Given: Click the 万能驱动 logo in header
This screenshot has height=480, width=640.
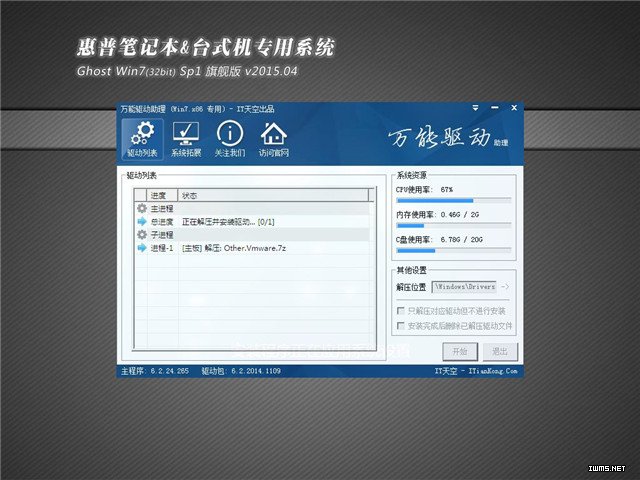Looking at the screenshot, I should (x=448, y=138).
